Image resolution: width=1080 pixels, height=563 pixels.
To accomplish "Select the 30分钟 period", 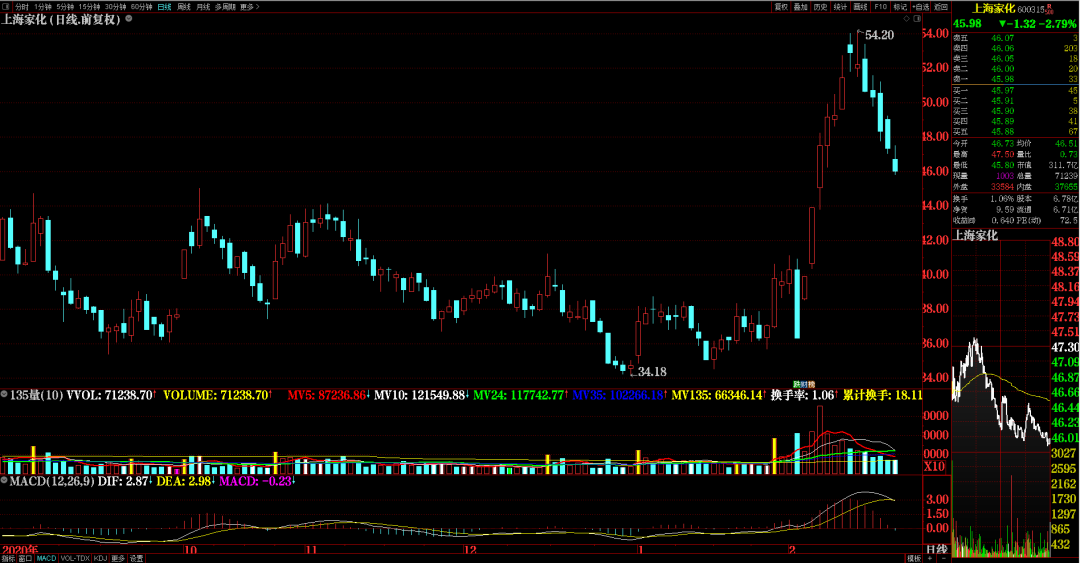I will tap(115, 6).
